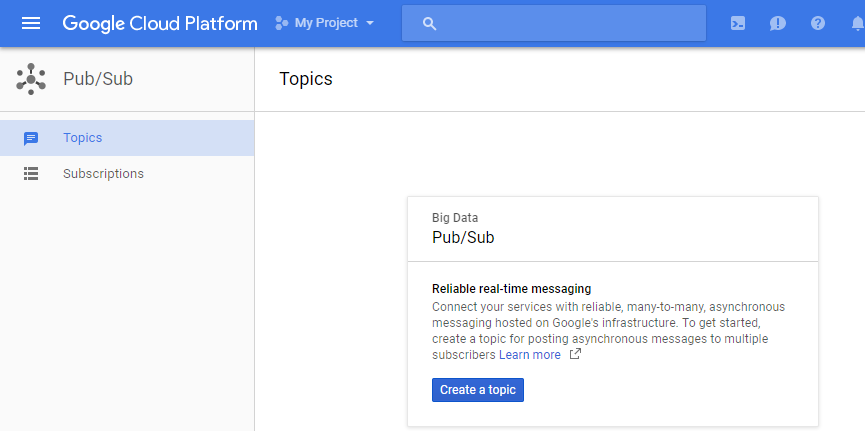Viewport: 865px width, 431px height.
Task: Click the magnifier search icon
Action: [x=429, y=23]
